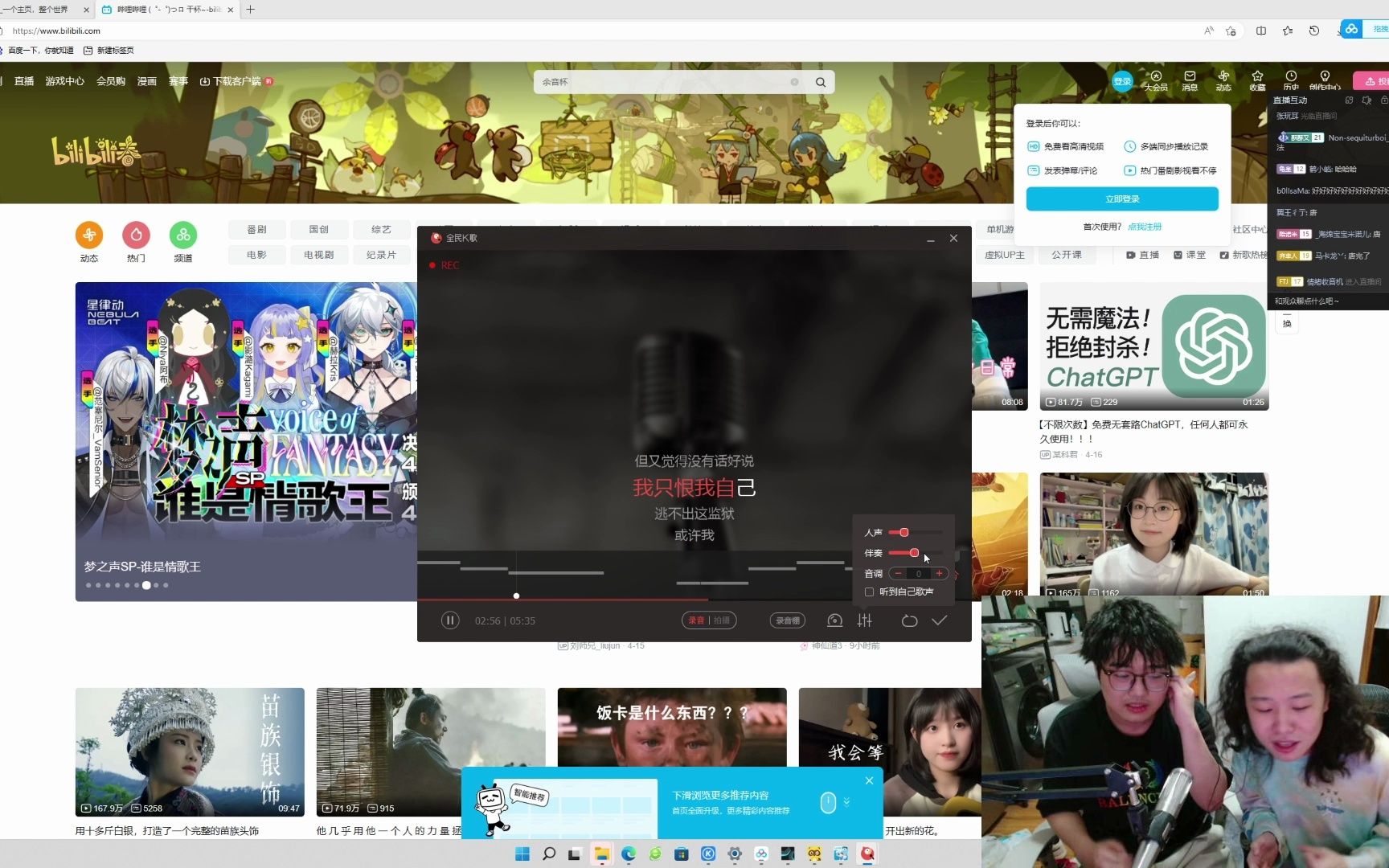
Task: Open the 历史 history clock icon
Action: [1291, 80]
